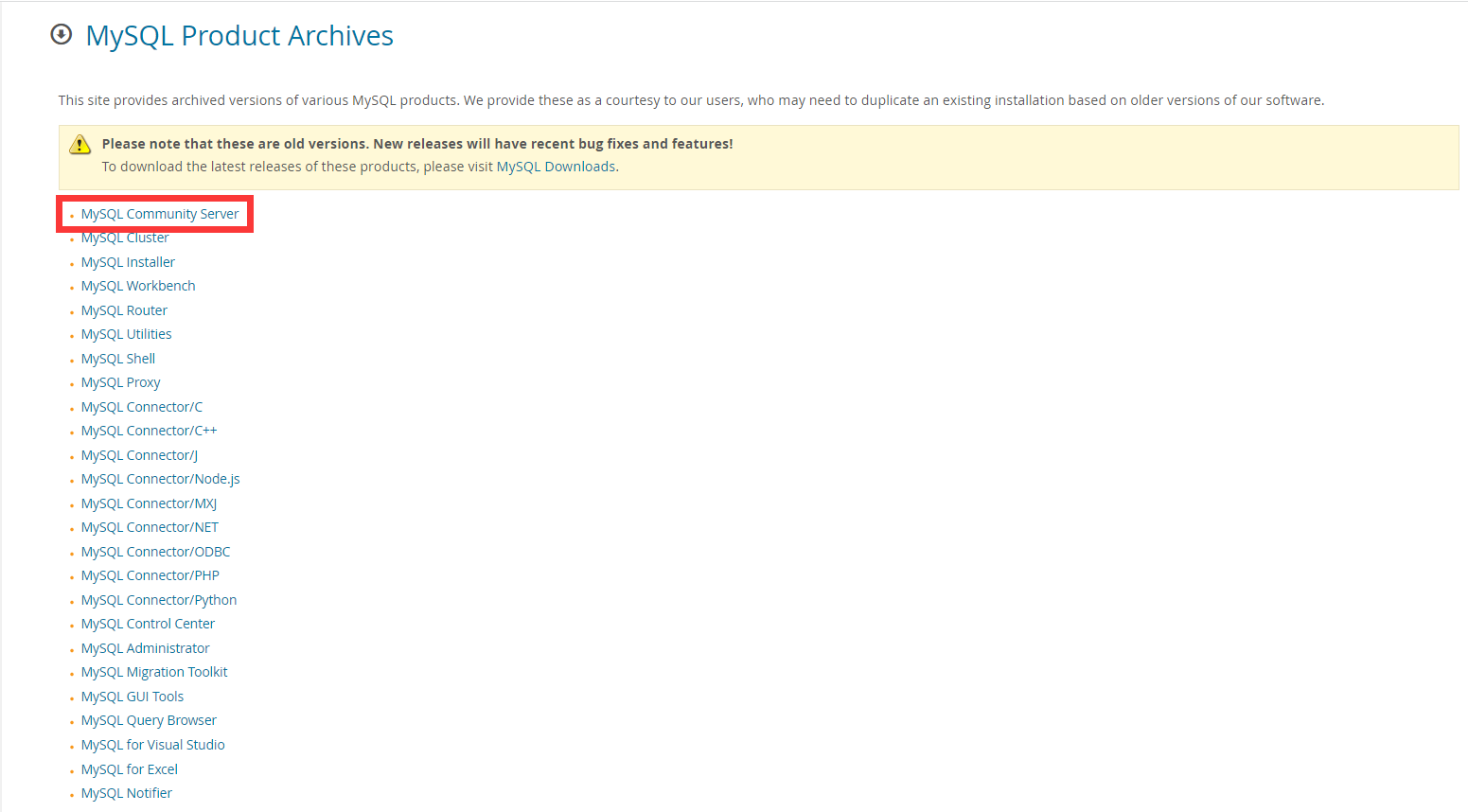The height and width of the screenshot is (812, 1468).
Task: Click the 'This site provides archived versions' paragraph
Action: [x=691, y=100]
